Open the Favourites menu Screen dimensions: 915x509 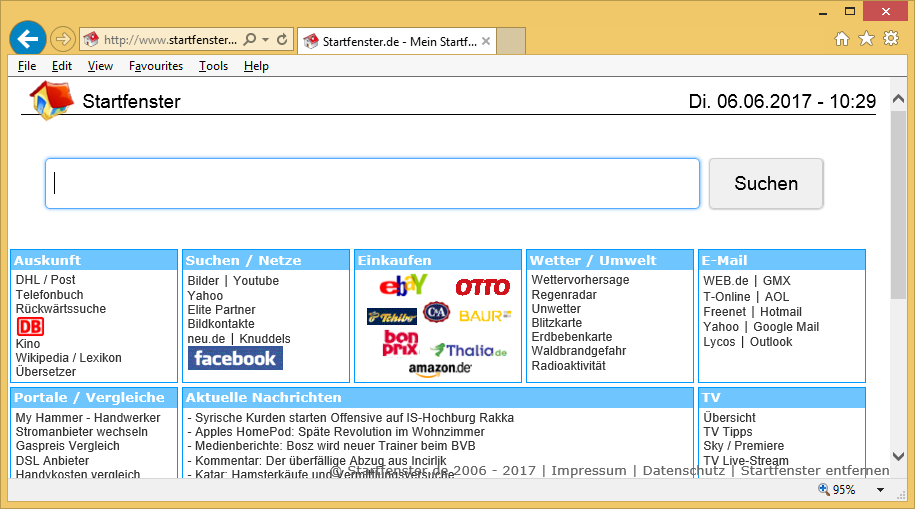(x=156, y=66)
